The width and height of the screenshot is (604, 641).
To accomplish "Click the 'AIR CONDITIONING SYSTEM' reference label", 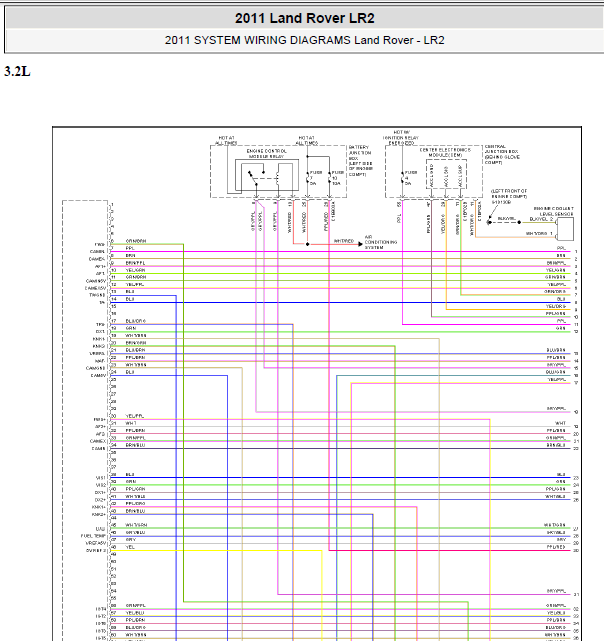I will pos(380,242).
